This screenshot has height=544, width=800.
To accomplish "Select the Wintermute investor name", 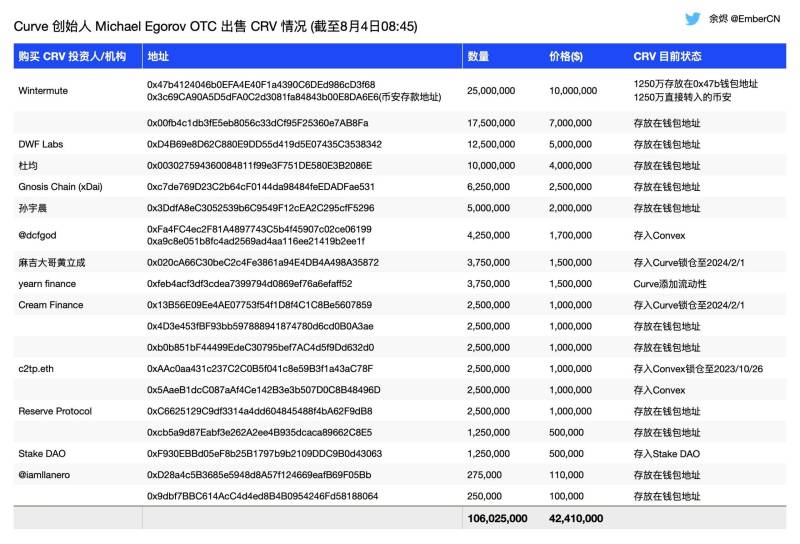I will (x=43, y=91).
